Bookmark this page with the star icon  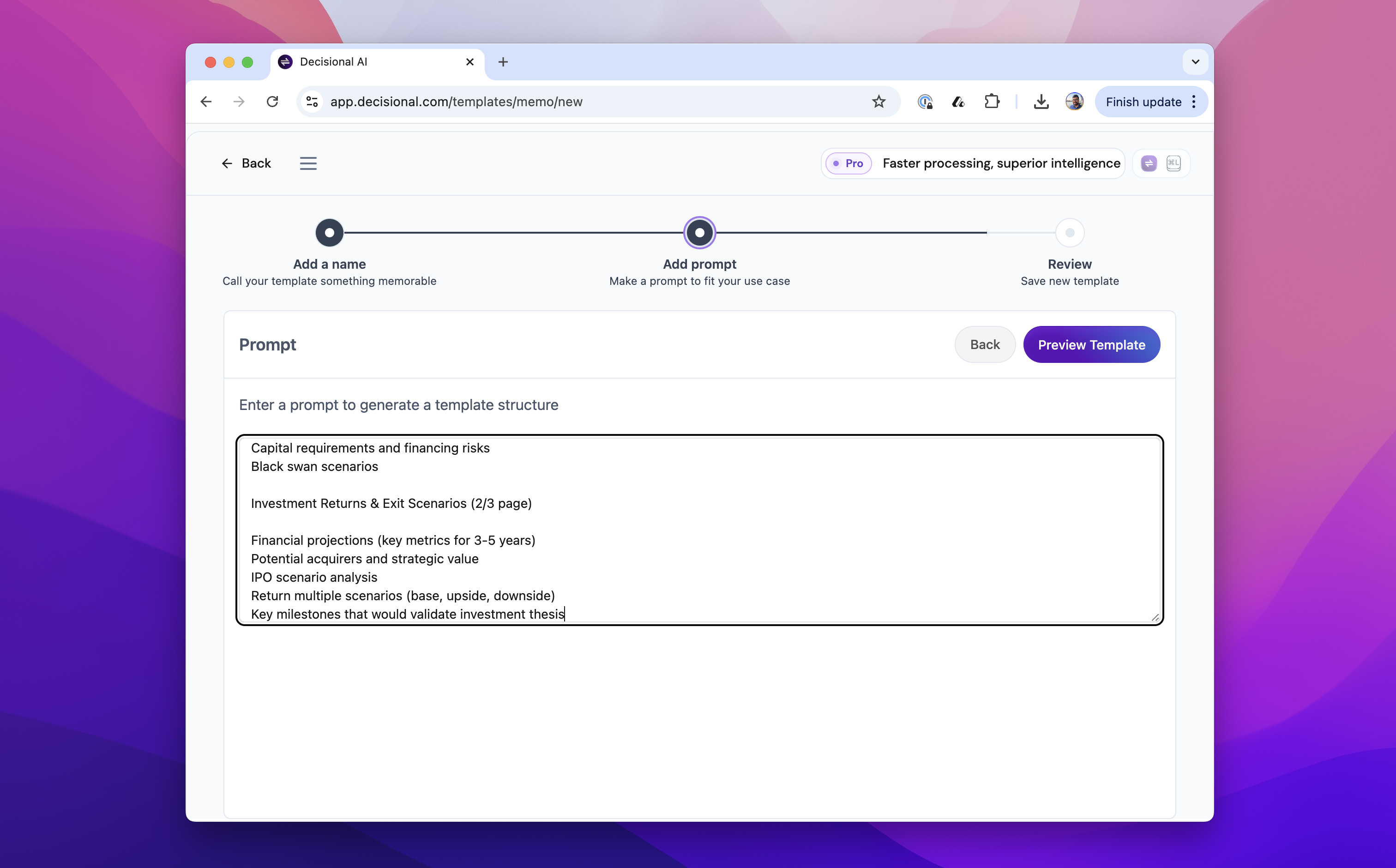tap(878, 102)
